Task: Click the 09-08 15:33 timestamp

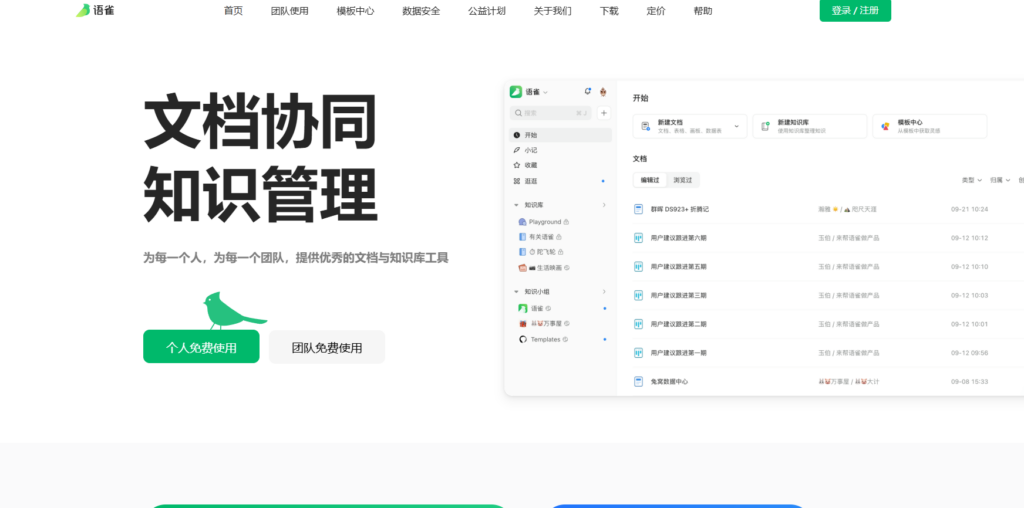Action: [969, 381]
